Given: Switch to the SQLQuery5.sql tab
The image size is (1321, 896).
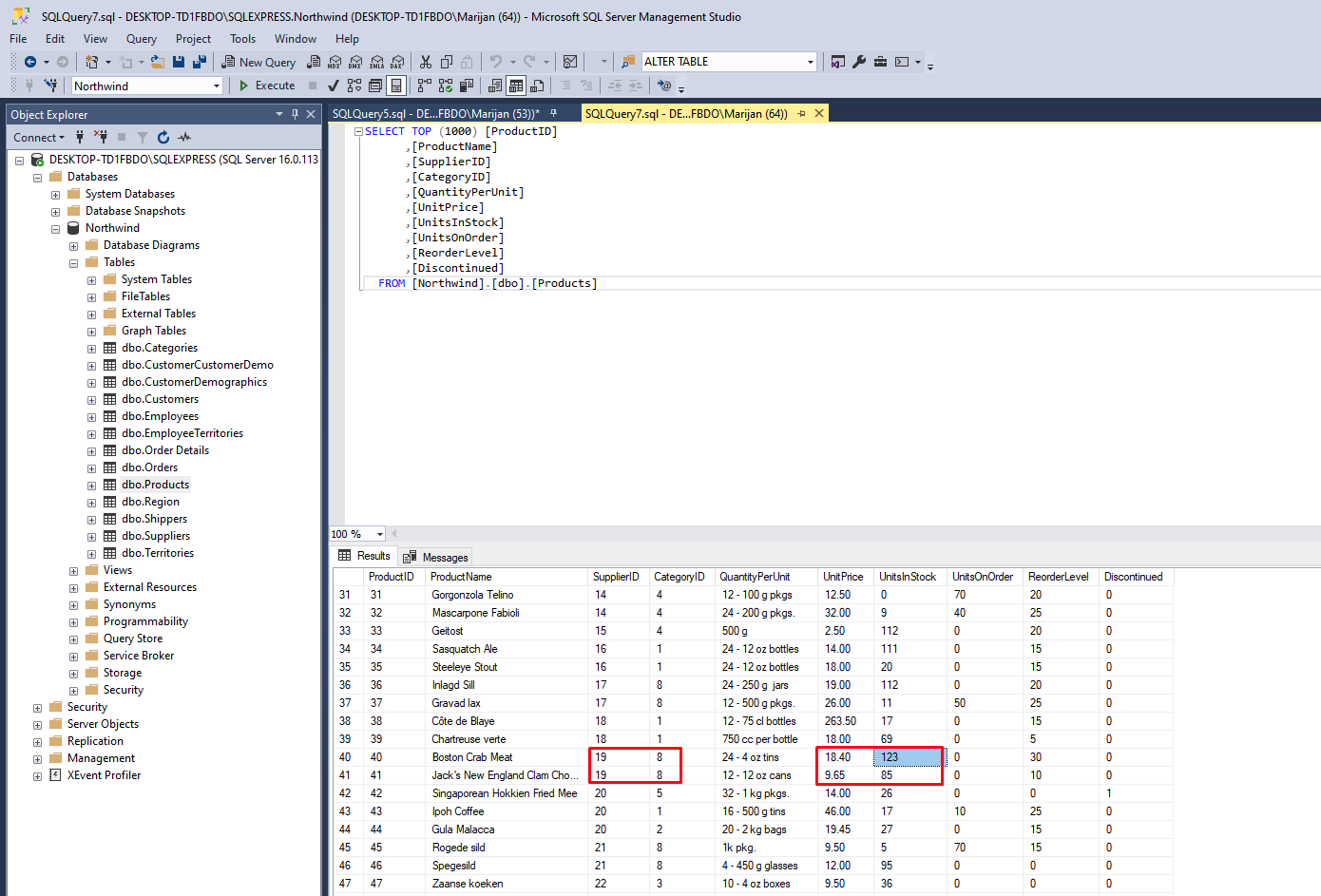Looking at the screenshot, I should click(436, 113).
